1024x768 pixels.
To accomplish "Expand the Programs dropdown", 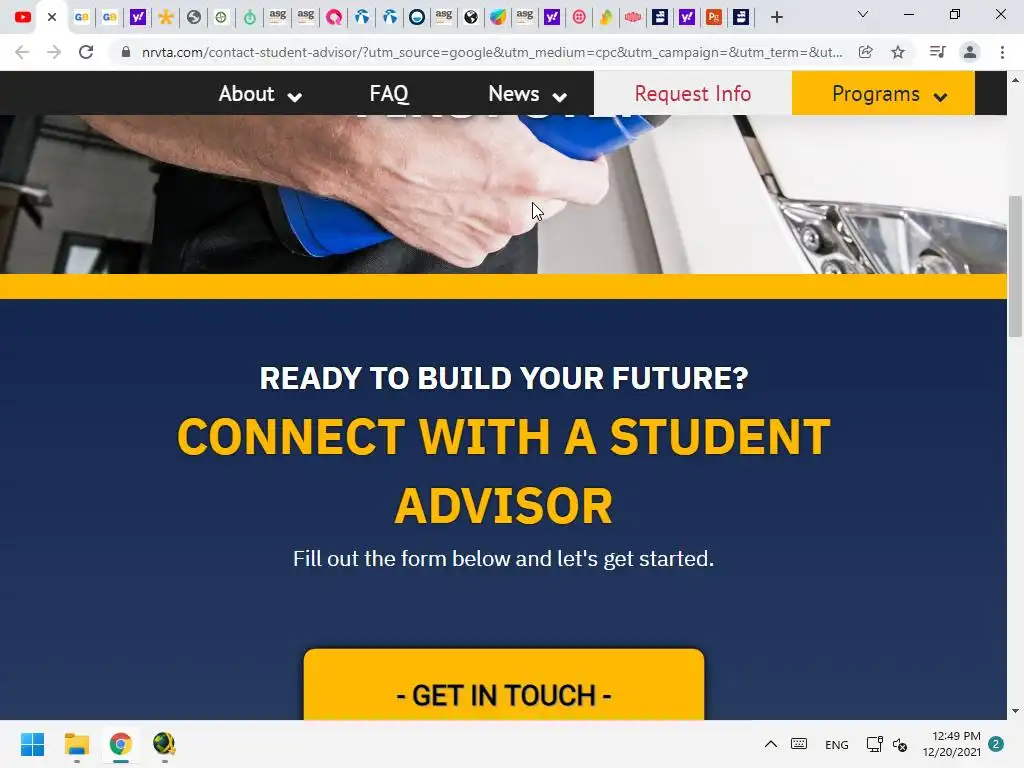I will pyautogui.click(x=883, y=93).
